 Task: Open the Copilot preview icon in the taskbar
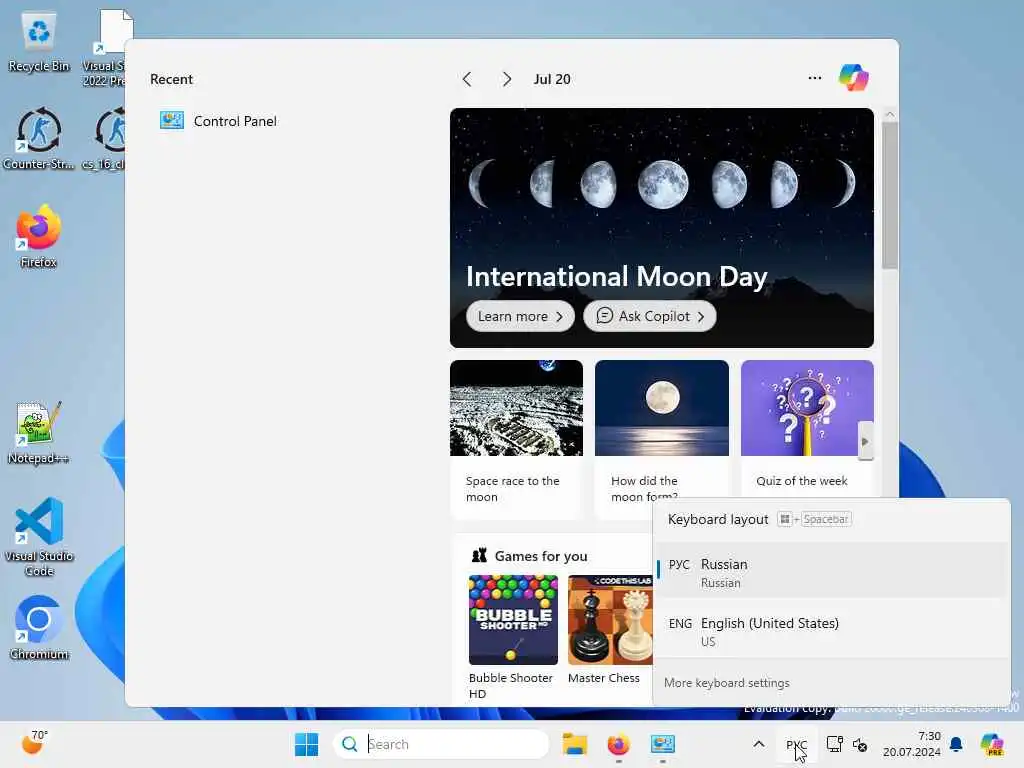pyautogui.click(x=991, y=744)
